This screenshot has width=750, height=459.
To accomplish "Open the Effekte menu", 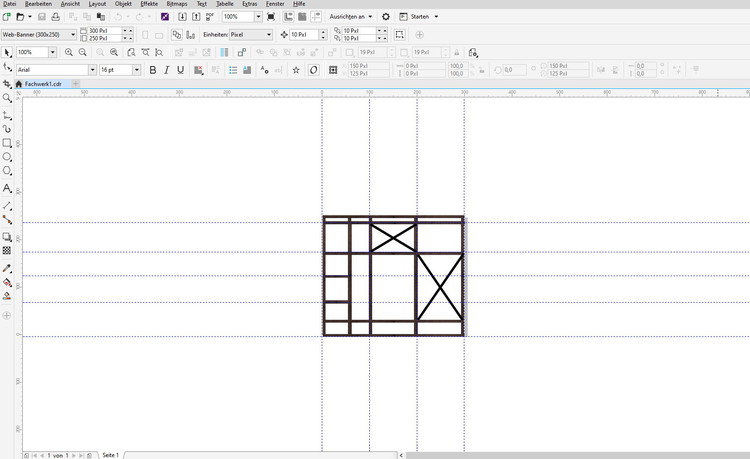I will coord(149,4).
